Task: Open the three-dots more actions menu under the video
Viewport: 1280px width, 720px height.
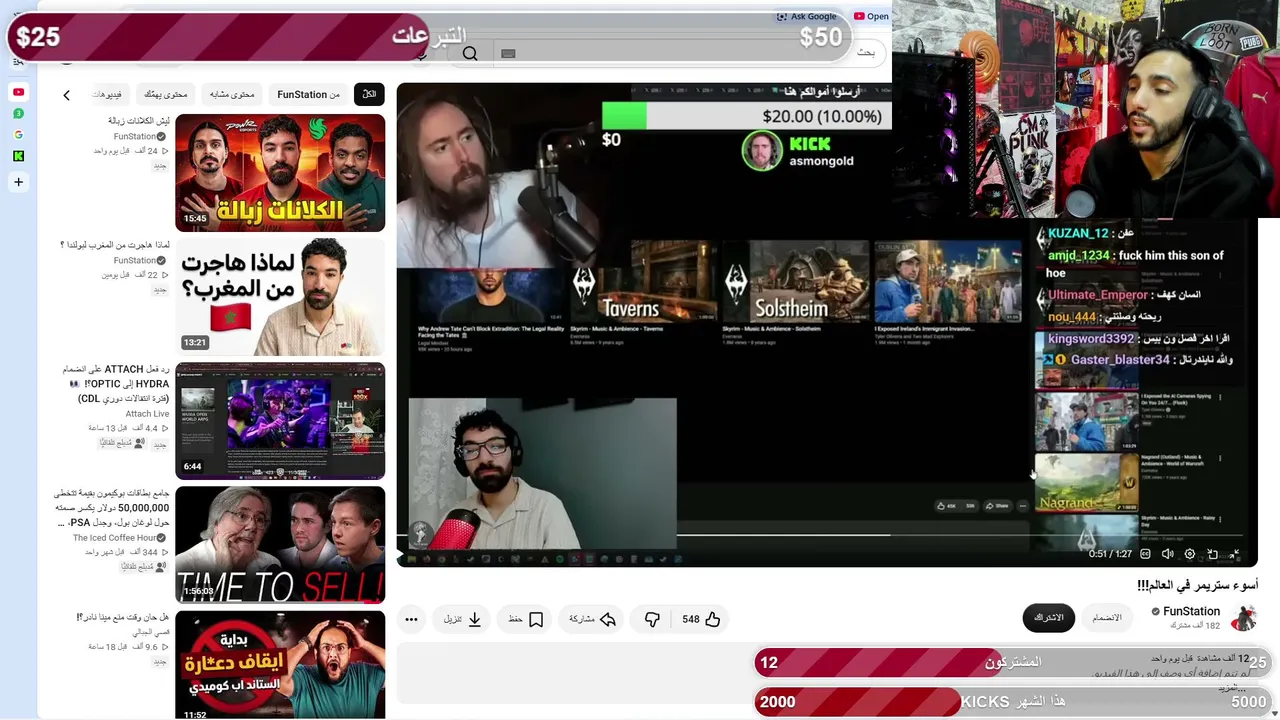Action: (x=411, y=620)
